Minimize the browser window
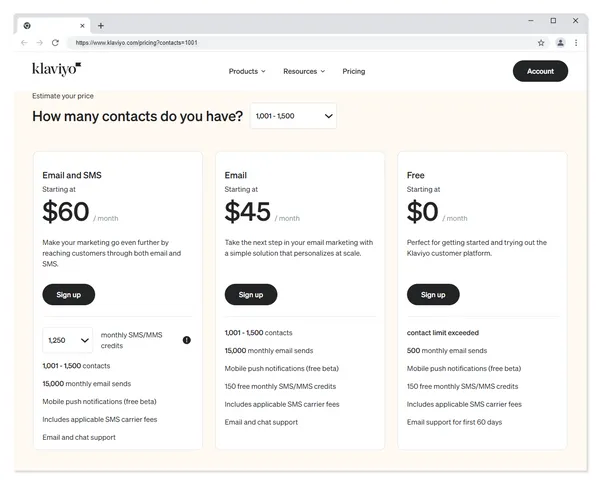The width and height of the screenshot is (600, 484). coord(531,21)
